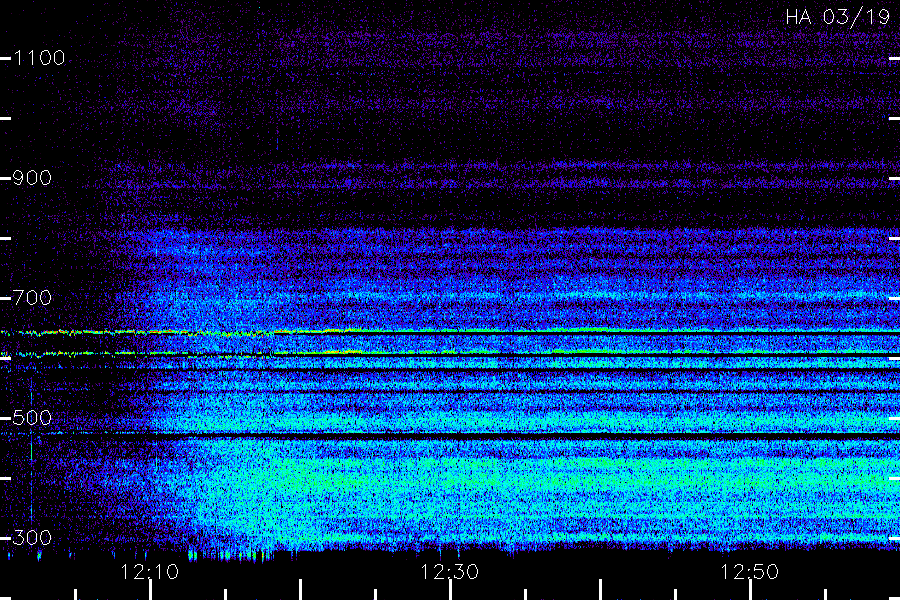This screenshot has width=900, height=600.
Task: Click the 300 frequency axis label
Action: tap(32, 538)
